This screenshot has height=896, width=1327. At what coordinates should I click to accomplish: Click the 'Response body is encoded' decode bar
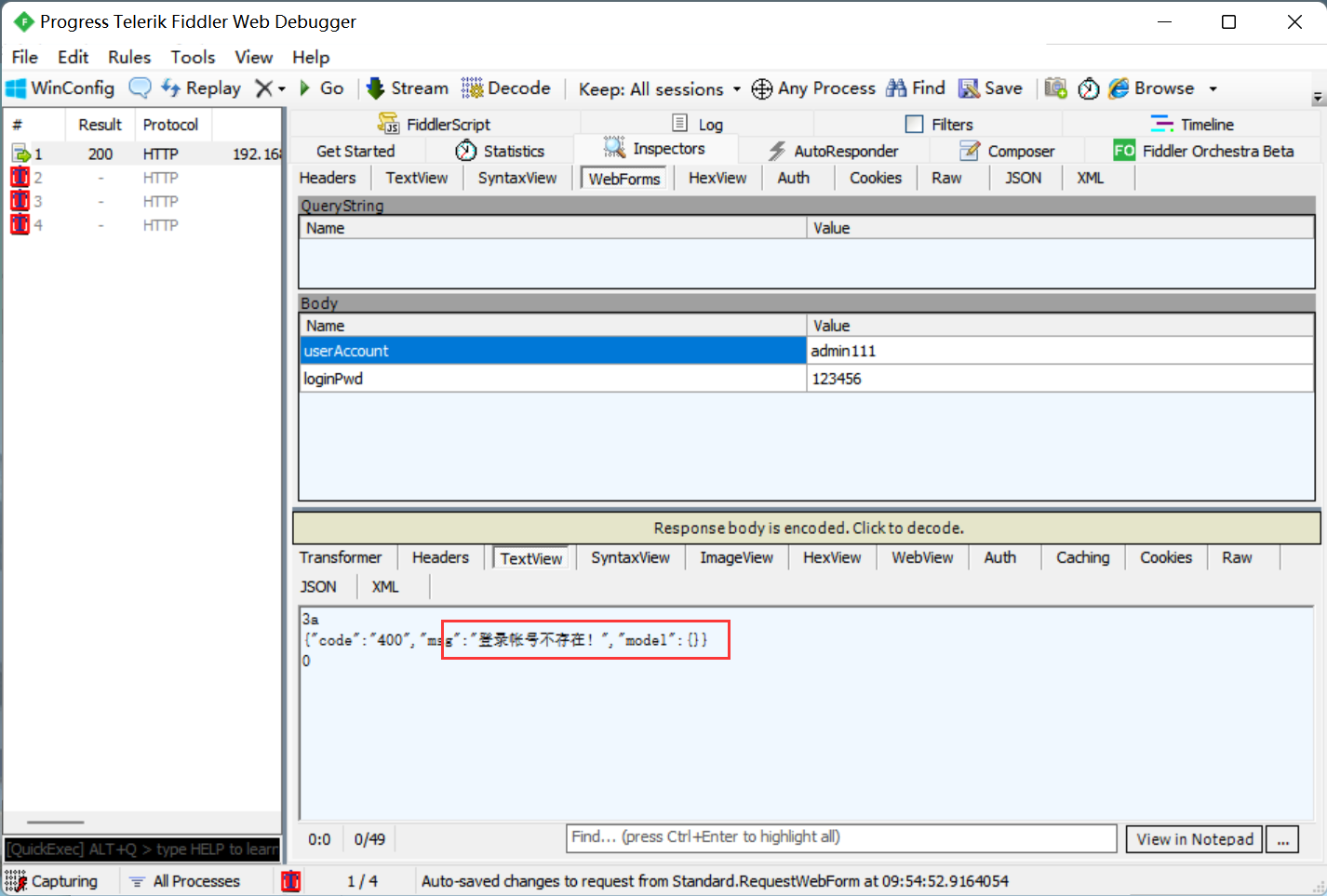pyautogui.click(x=807, y=528)
